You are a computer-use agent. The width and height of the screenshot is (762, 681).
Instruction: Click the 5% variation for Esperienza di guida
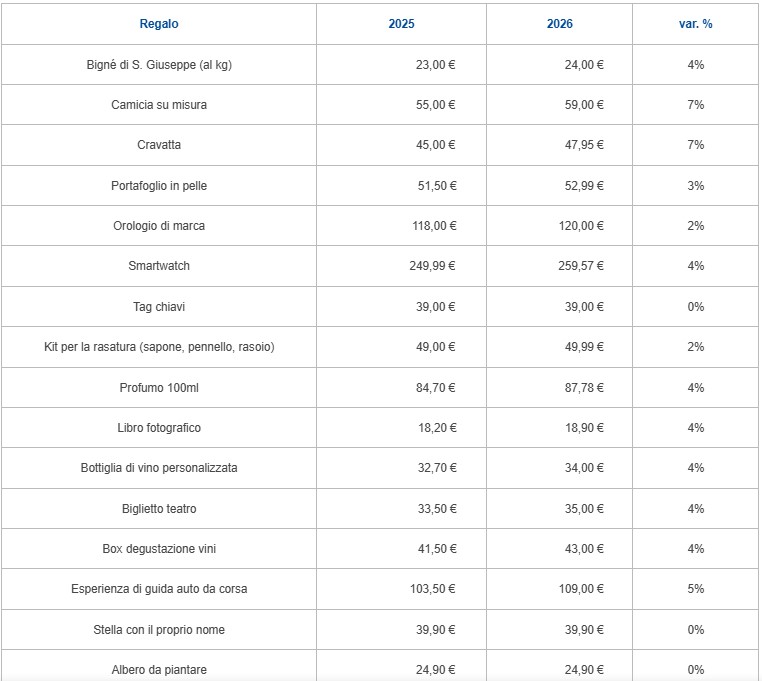(x=696, y=589)
